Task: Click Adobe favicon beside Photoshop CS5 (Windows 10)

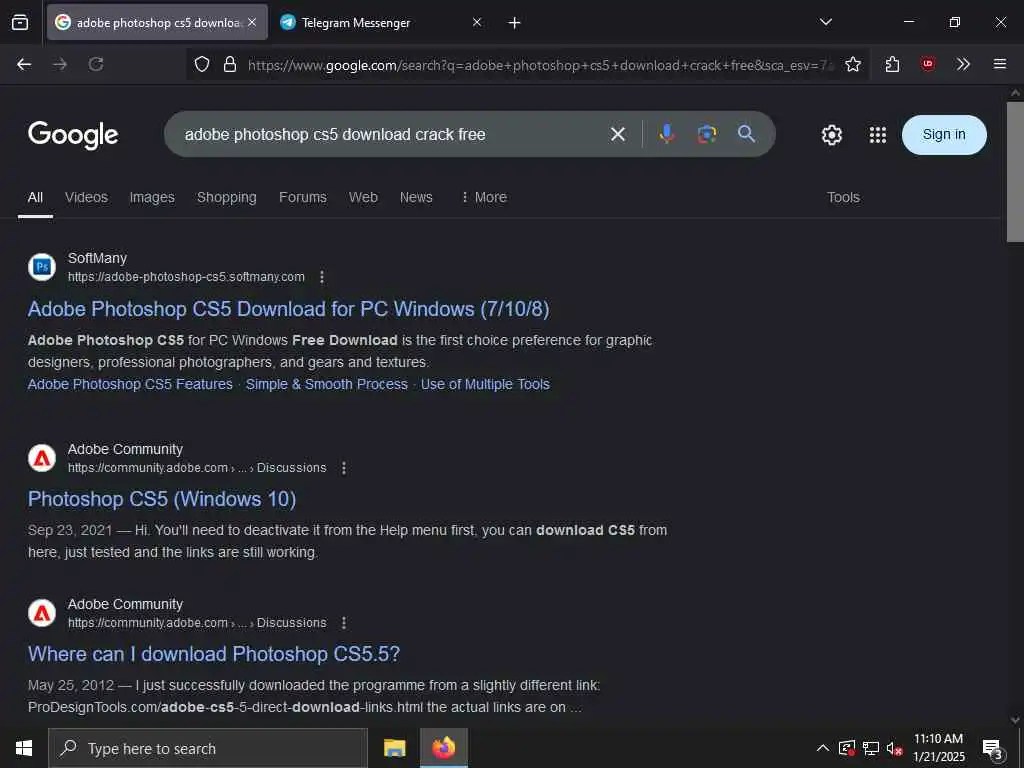Action: tap(42, 458)
